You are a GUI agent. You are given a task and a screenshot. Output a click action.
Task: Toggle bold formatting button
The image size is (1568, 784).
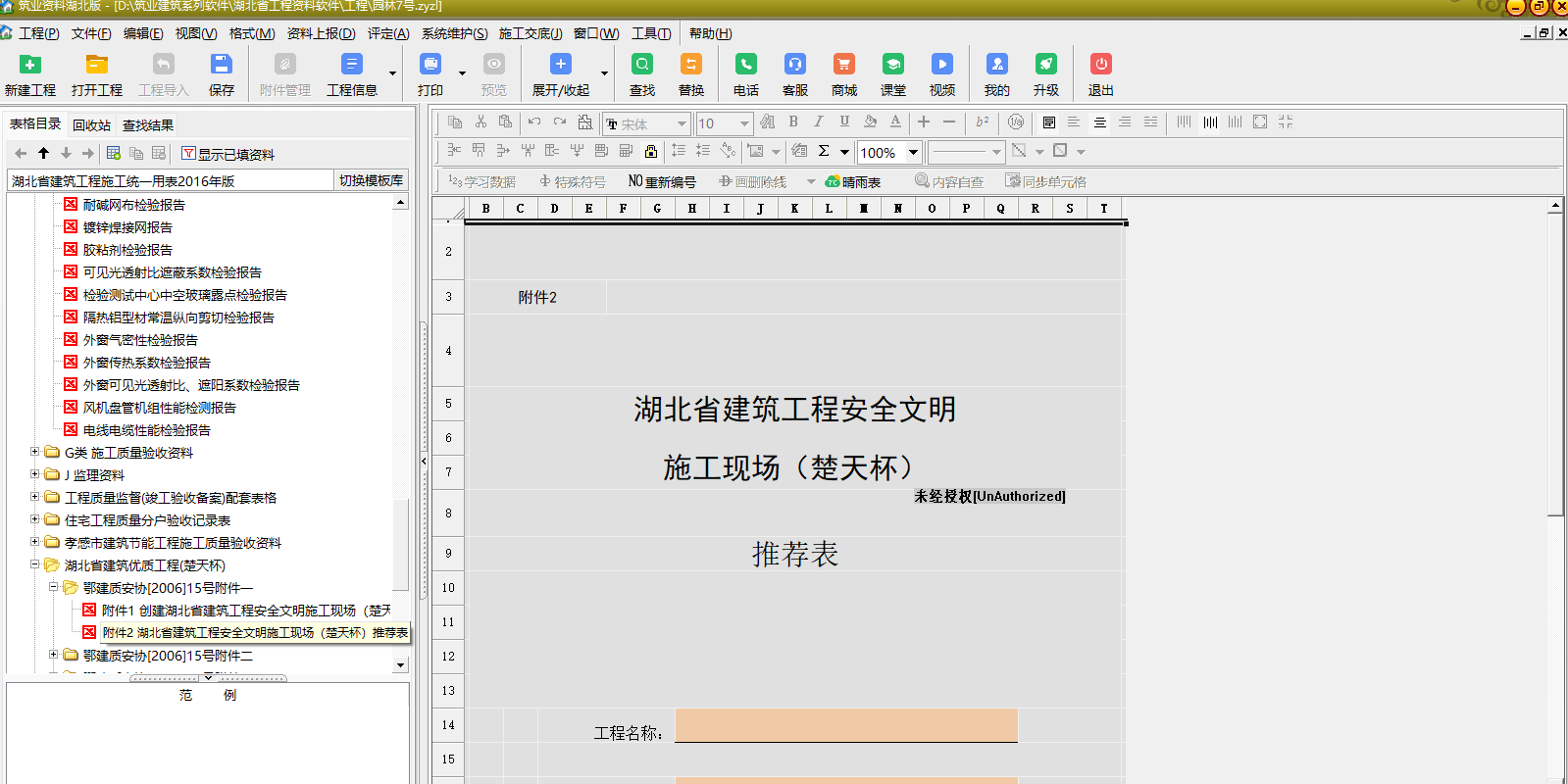tap(792, 122)
